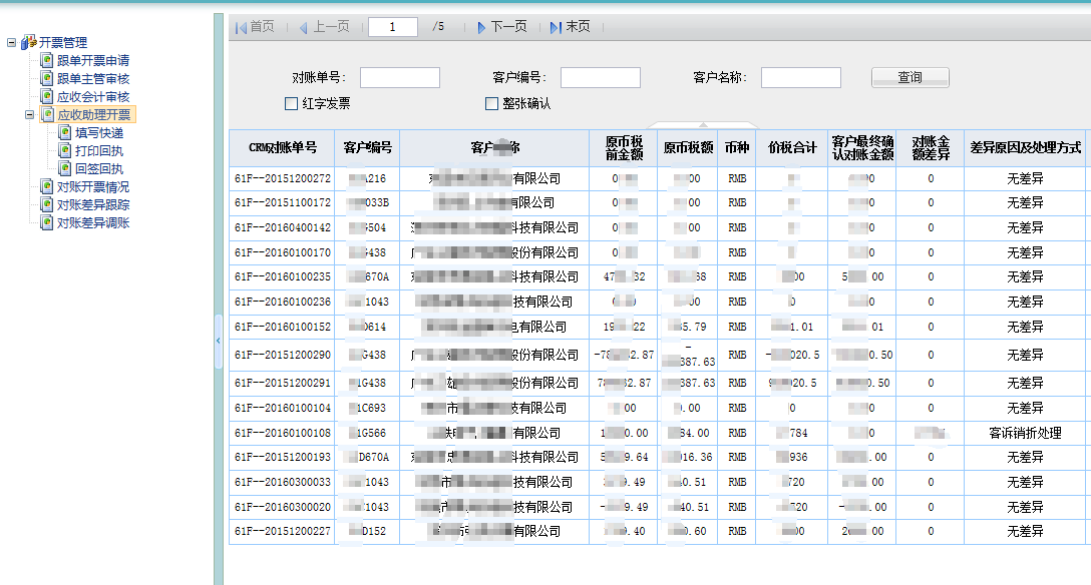This screenshot has height=585, width=1091.
Task: Click the page icon beside 应收助理开票
Action: (47, 115)
